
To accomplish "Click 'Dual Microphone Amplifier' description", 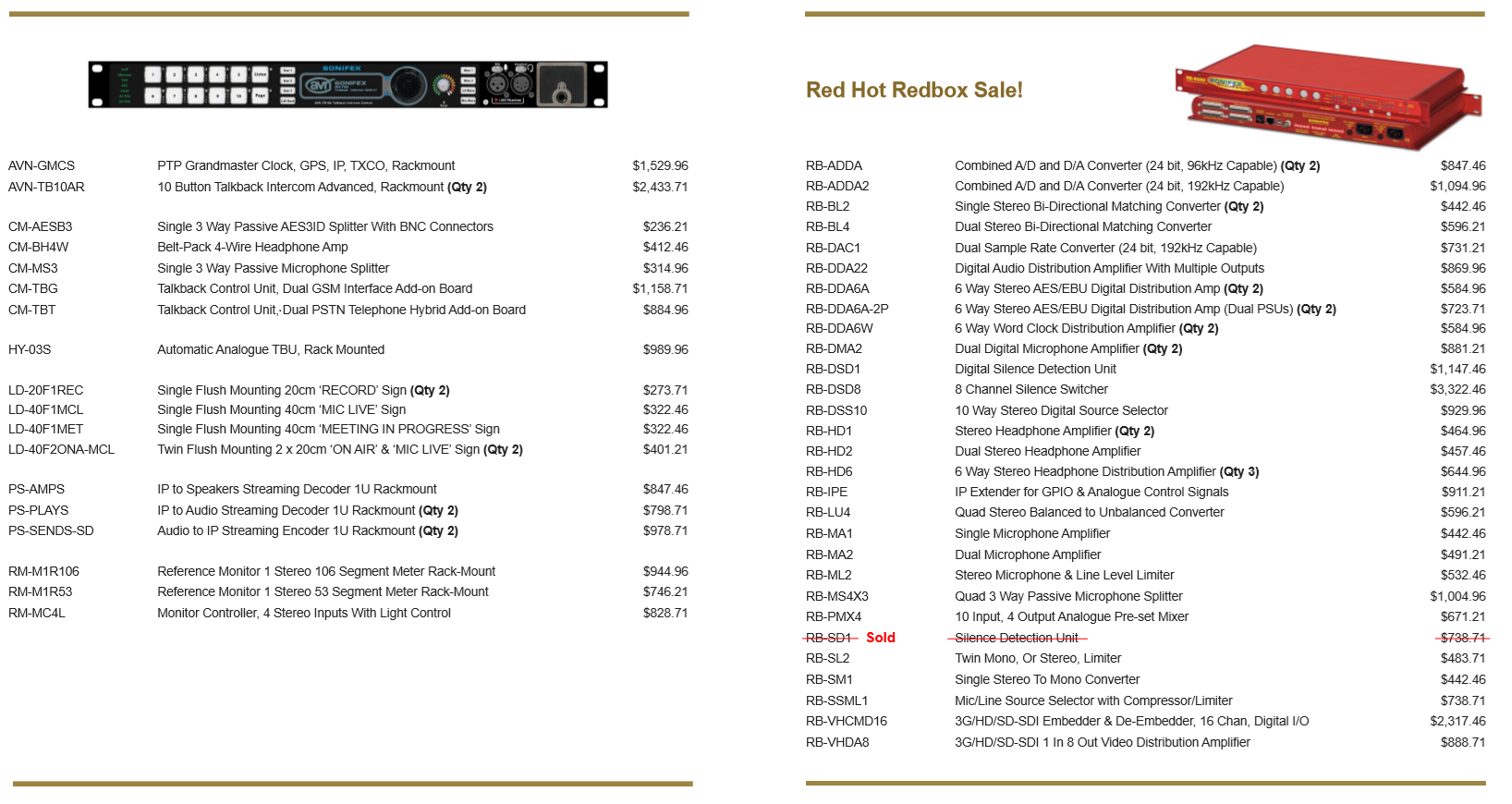I will [x=1028, y=554].
